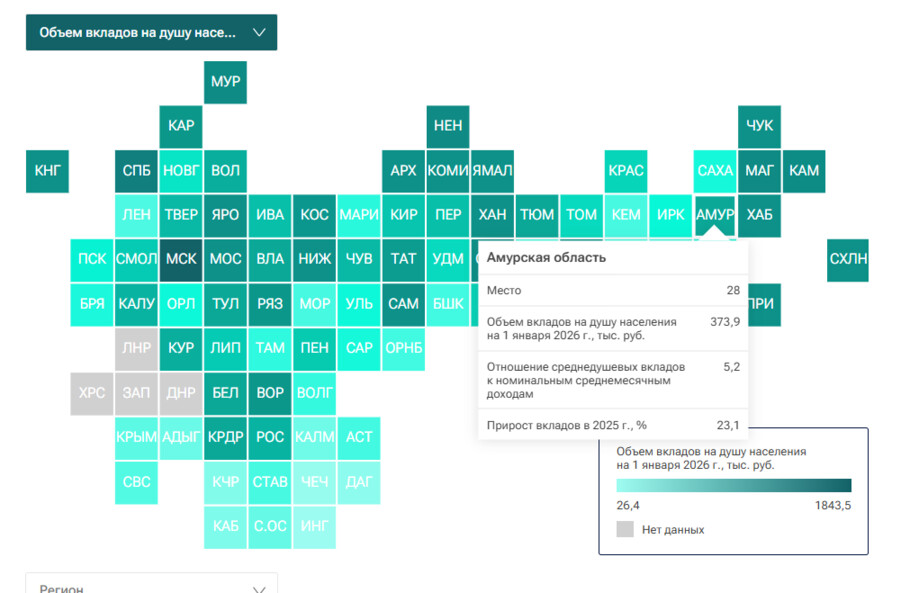This screenshot has height=593, width=900.
Task: Click the КАМ Kamchatka tile
Action: click(x=804, y=171)
